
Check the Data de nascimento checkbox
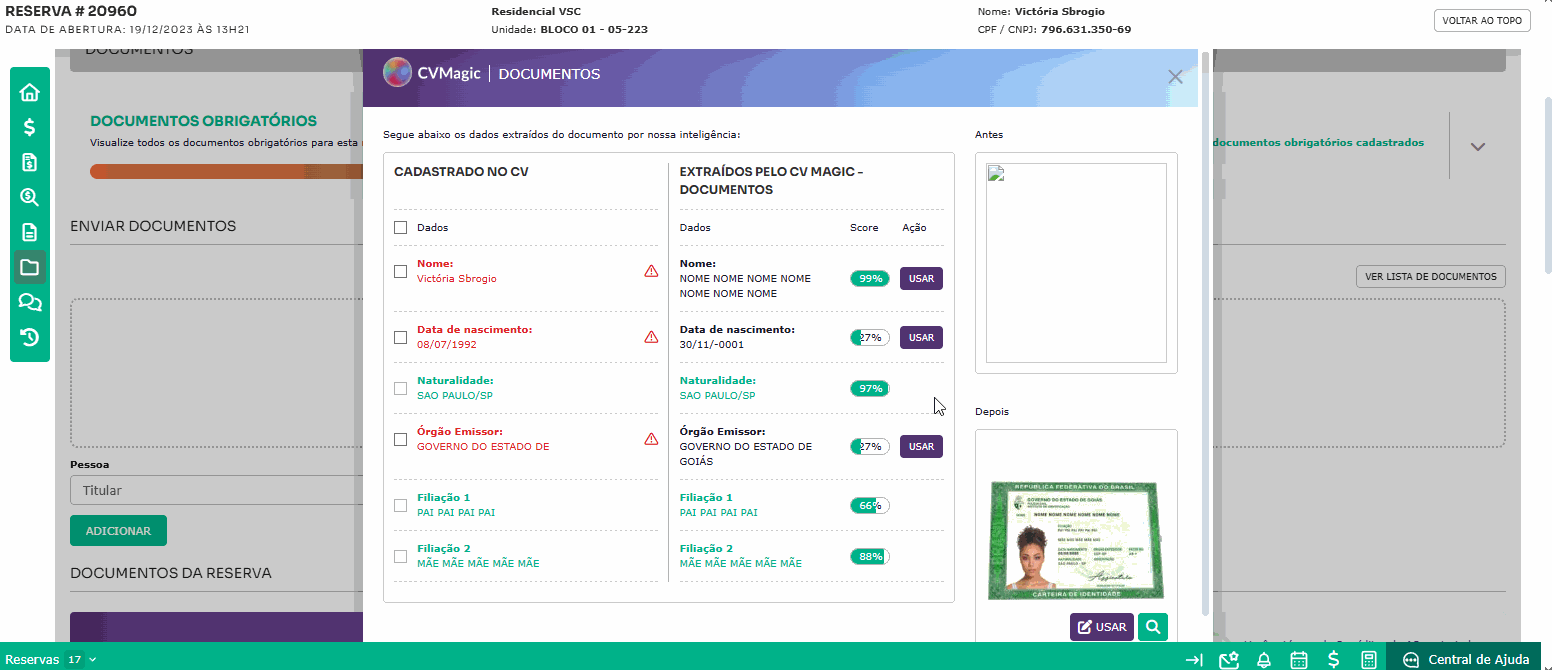400,337
